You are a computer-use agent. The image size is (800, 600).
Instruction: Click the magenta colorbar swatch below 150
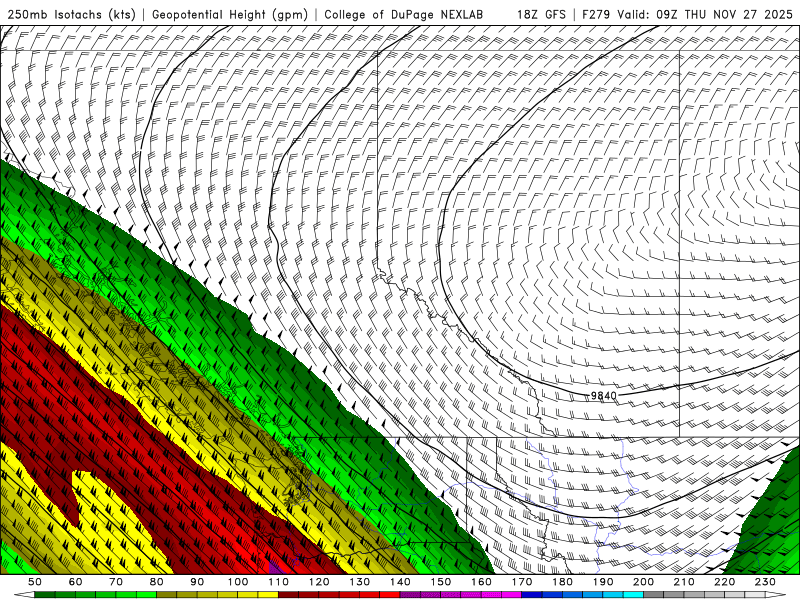[x=451, y=595]
